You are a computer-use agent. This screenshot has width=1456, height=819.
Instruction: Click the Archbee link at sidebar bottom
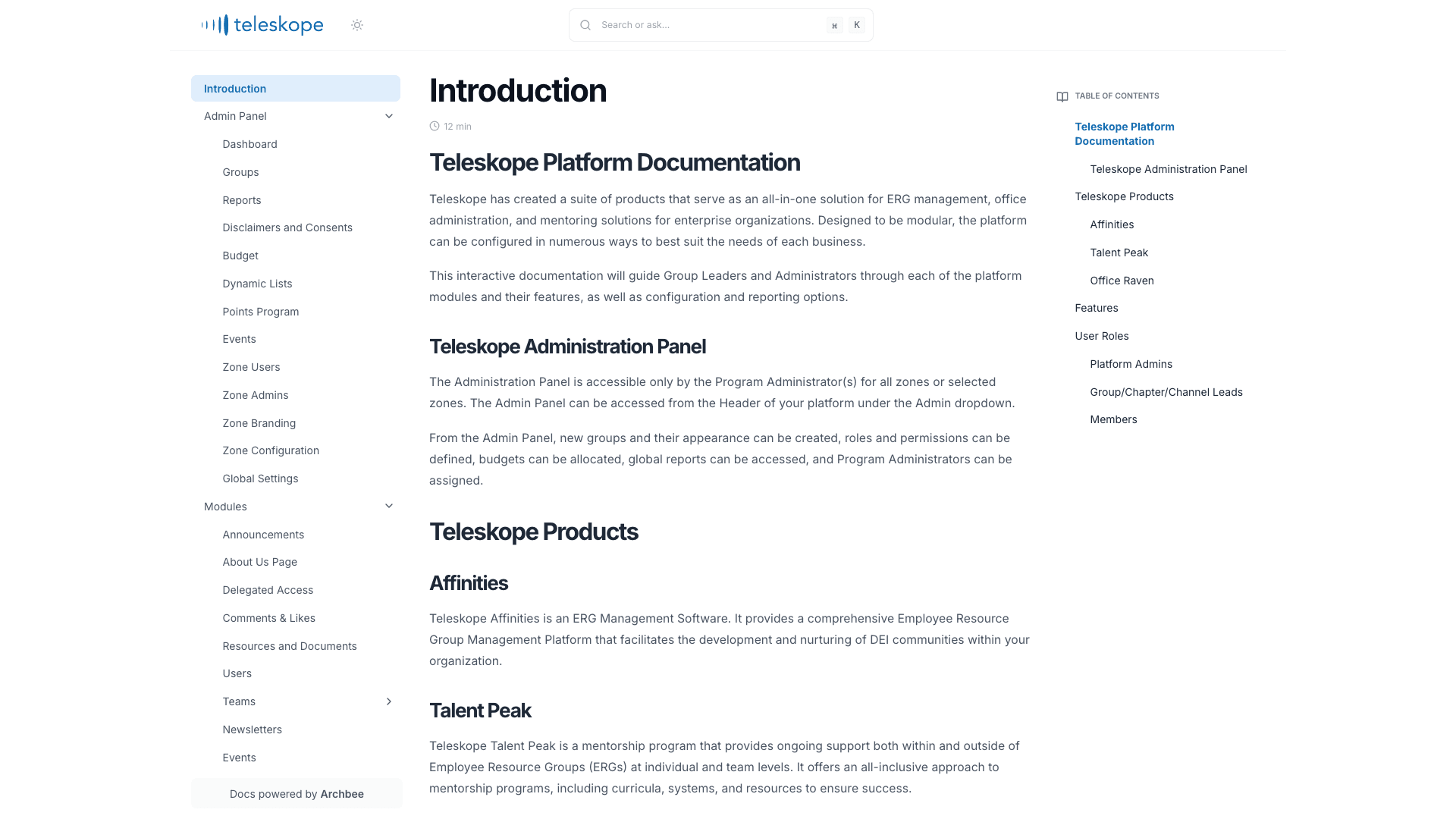click(x=342, y=794)
